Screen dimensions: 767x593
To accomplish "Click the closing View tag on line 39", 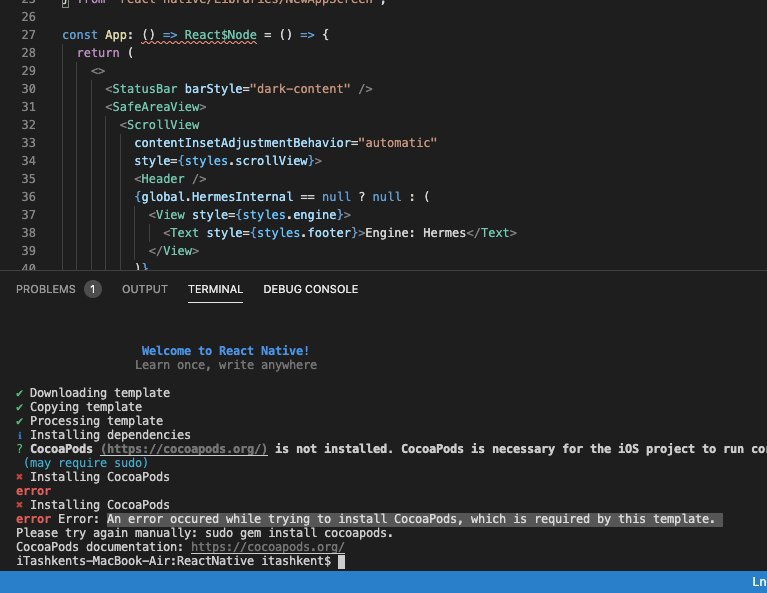I will (x=174, y=251).
